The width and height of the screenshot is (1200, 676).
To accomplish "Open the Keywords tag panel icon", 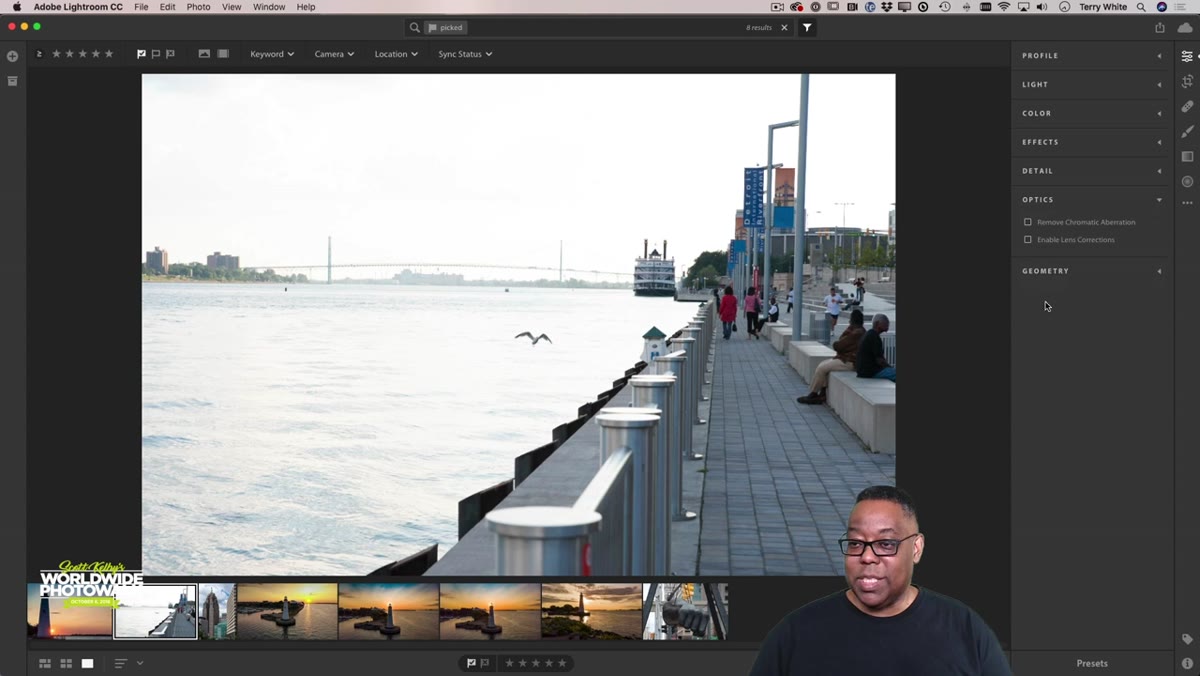I will [1187, 639].
